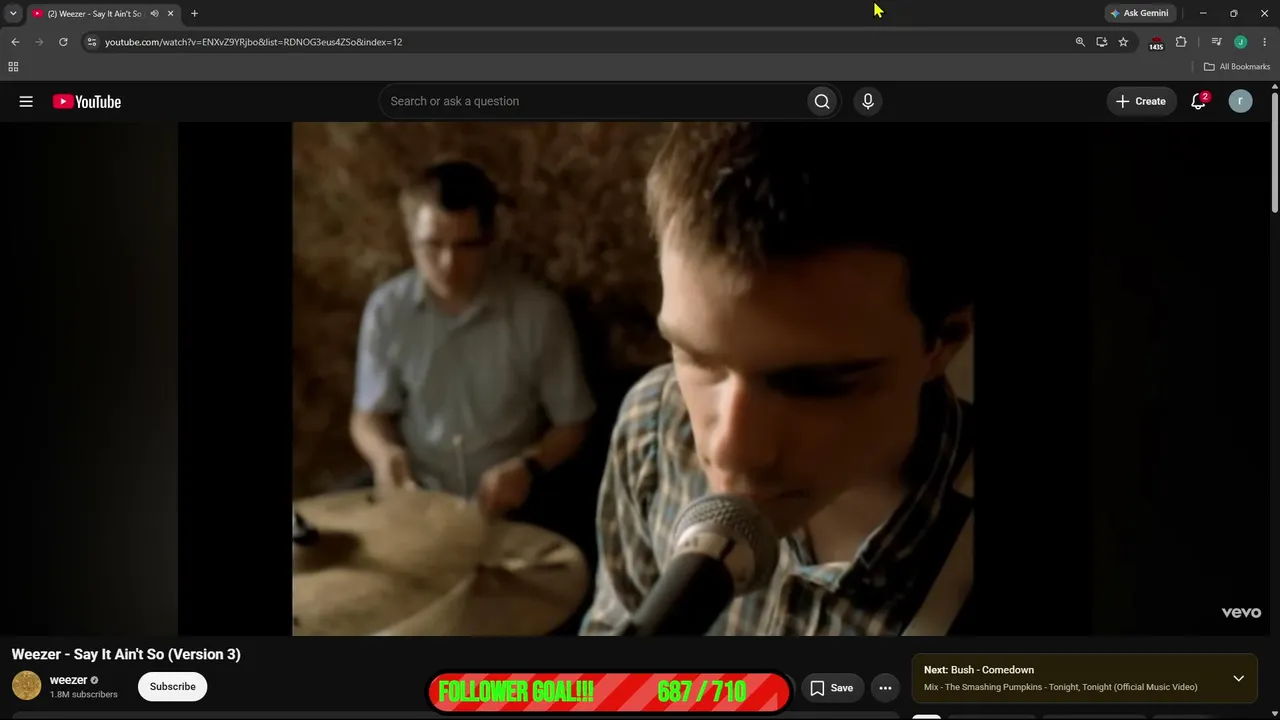This screenshot has height=720, width=1280.
Task: Start voice search with the microphone
Action: tap(868, 101)
